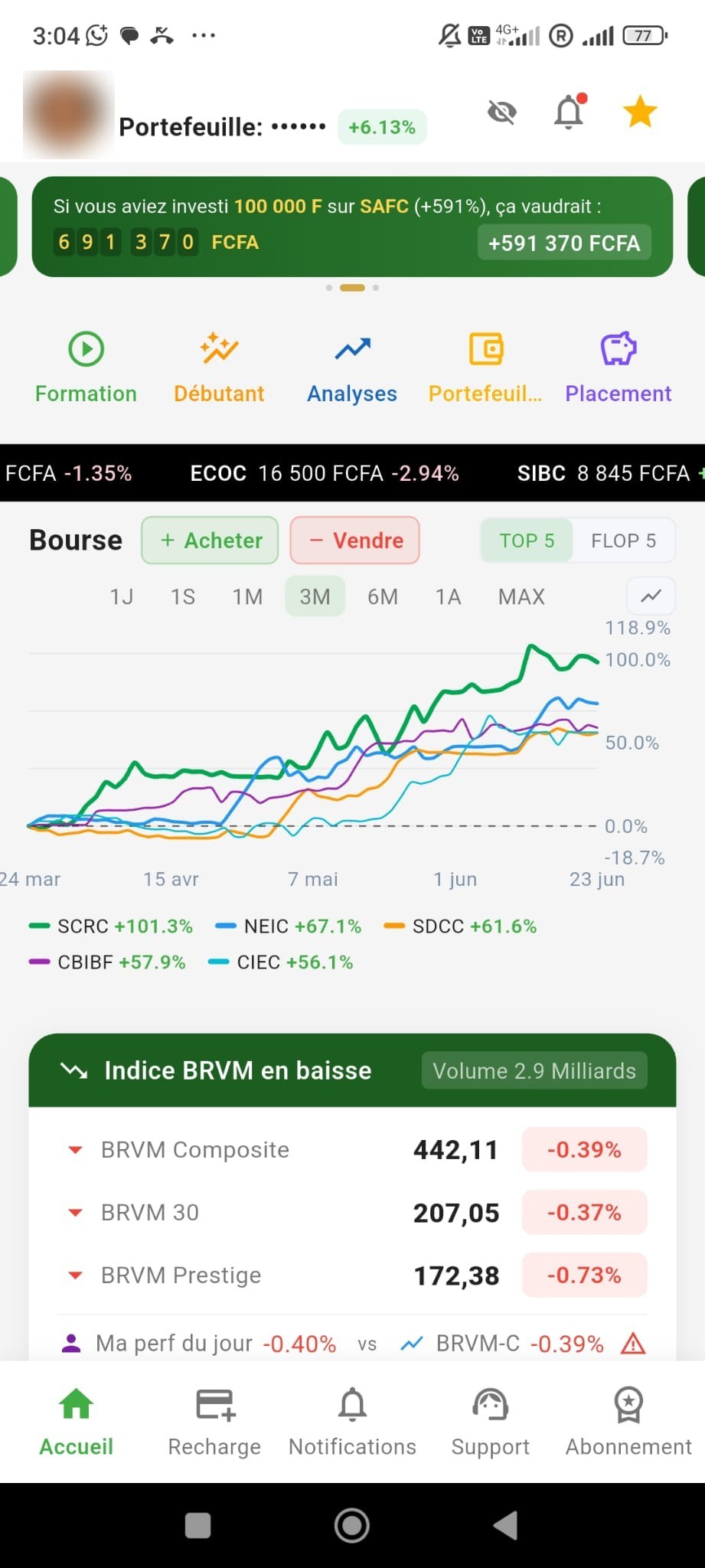Tap the Acheter button
Image resolution: width=705 pixels, height=1568 pixels.
210,541
